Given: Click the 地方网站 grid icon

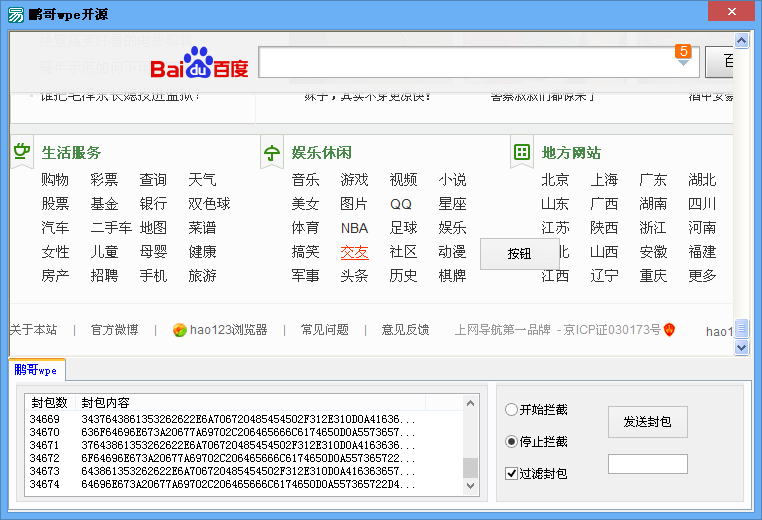Looking at the screenshot, I should point(521,152).
